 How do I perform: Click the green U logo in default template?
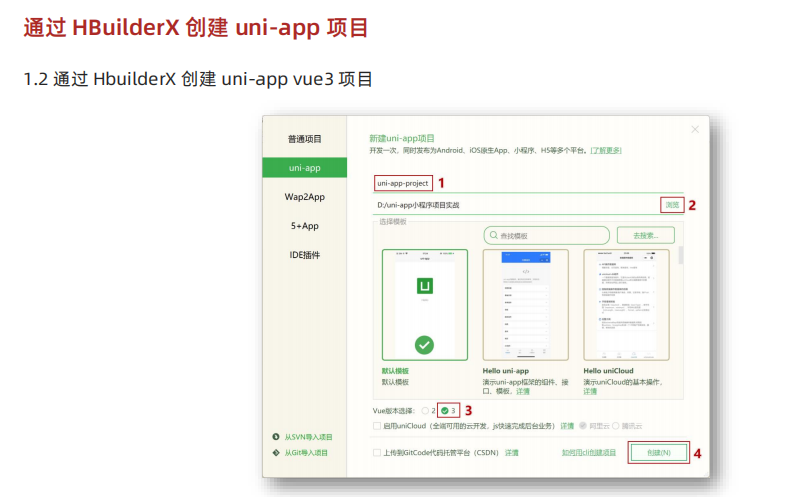click(x=424, y=286)
